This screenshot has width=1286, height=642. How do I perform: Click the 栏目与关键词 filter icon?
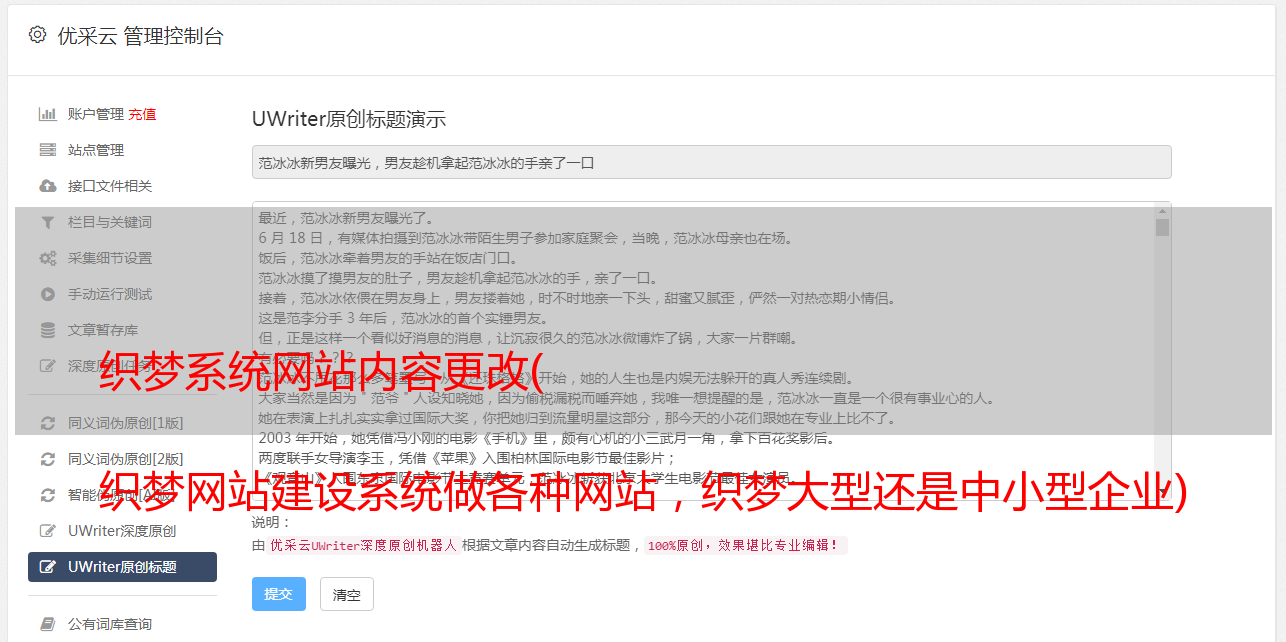(47, 222)
